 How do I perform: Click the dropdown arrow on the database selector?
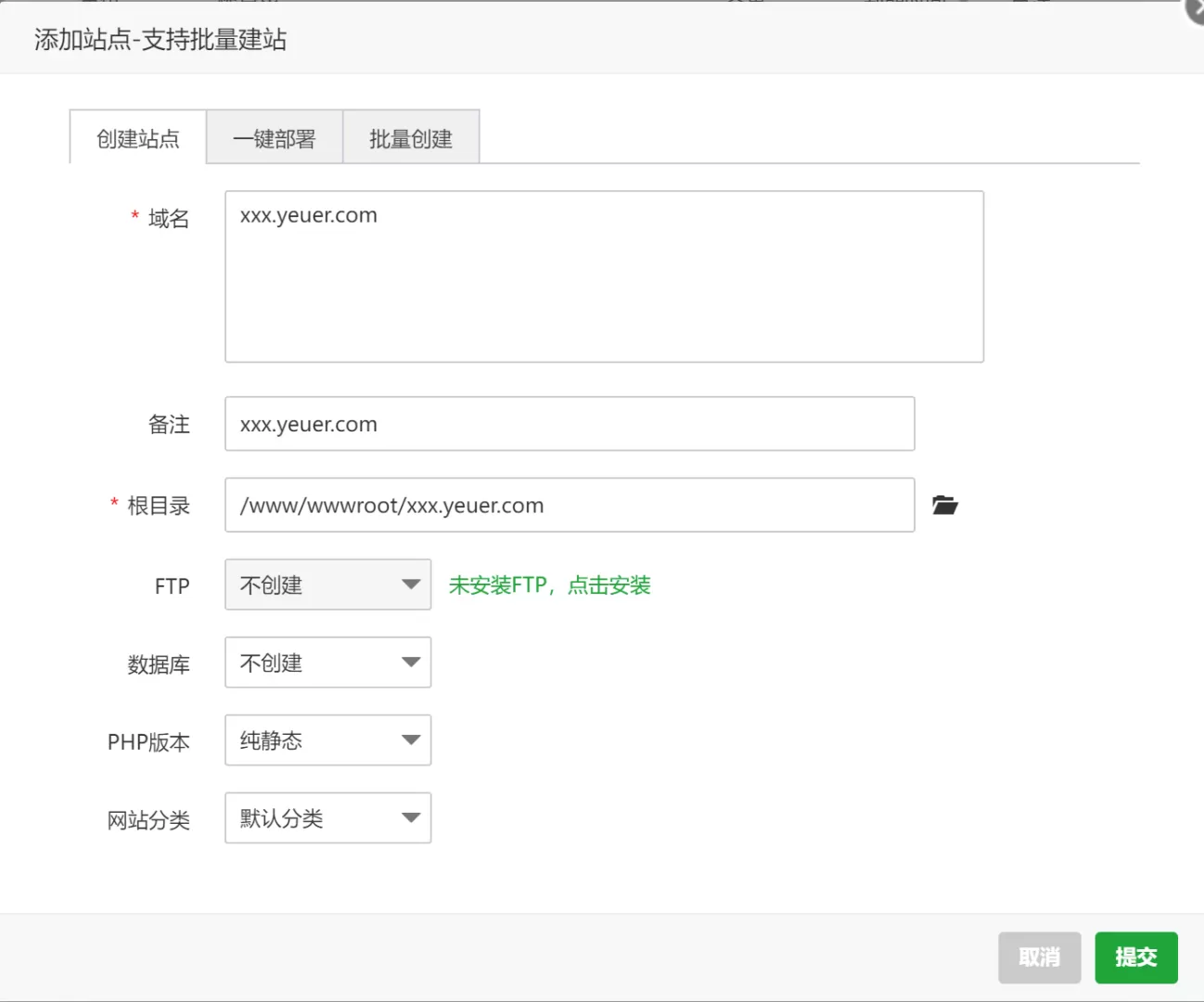coord(411,662)
